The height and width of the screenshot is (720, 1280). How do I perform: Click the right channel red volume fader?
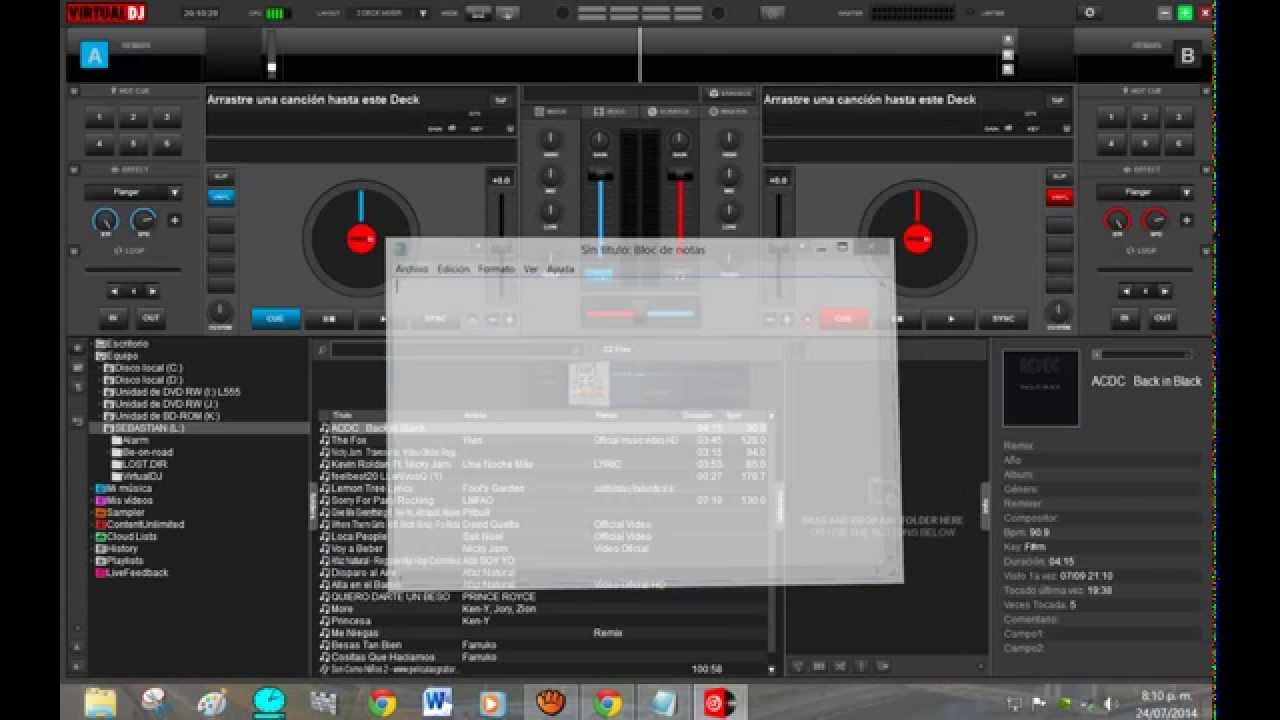680,177
